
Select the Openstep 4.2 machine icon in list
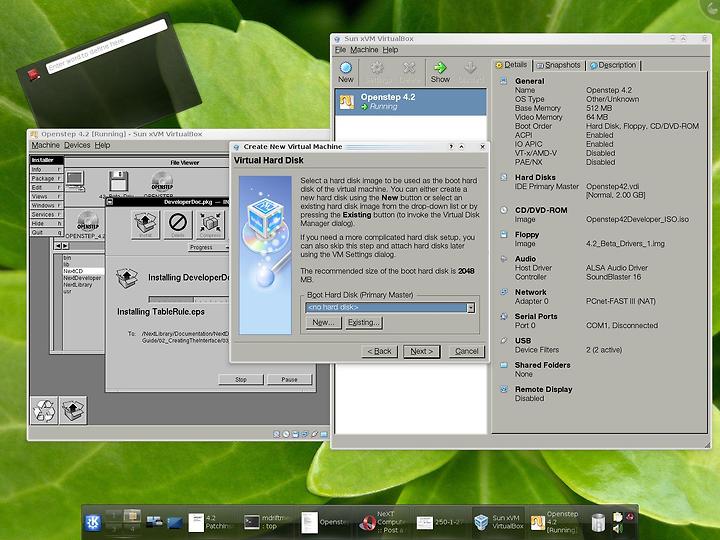click(x=347, y=102)
